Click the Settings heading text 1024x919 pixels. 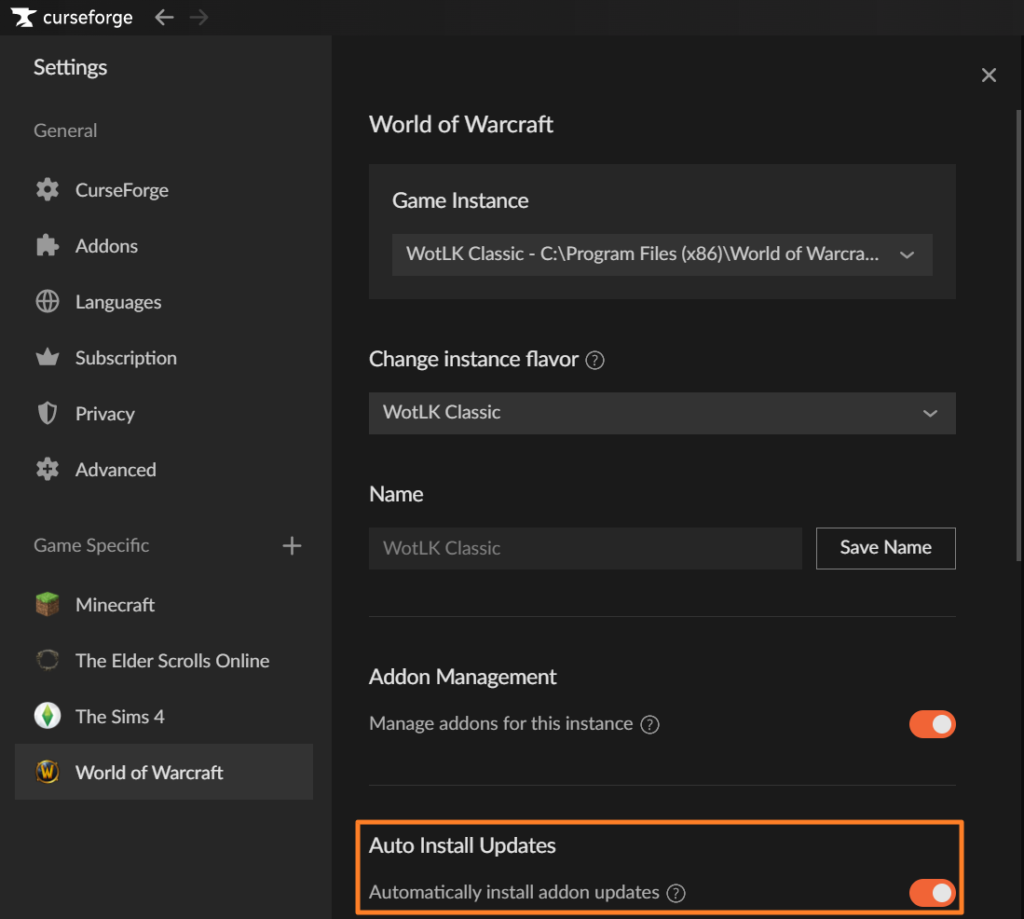pyautogui.click(x=71, y=67)
